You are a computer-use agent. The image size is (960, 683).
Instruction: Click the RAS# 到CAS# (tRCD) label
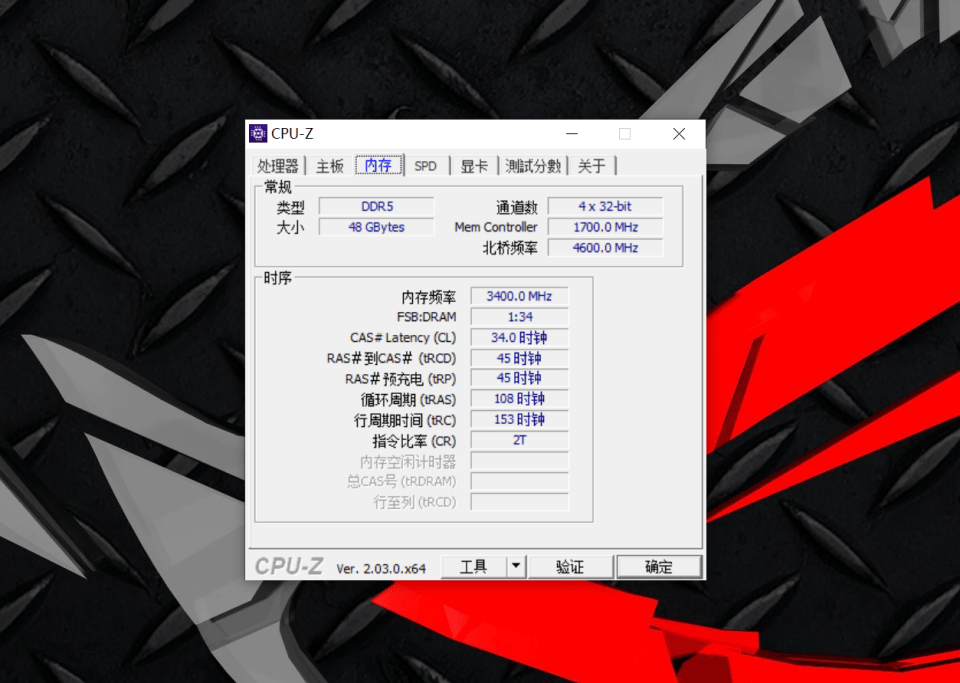391,359
